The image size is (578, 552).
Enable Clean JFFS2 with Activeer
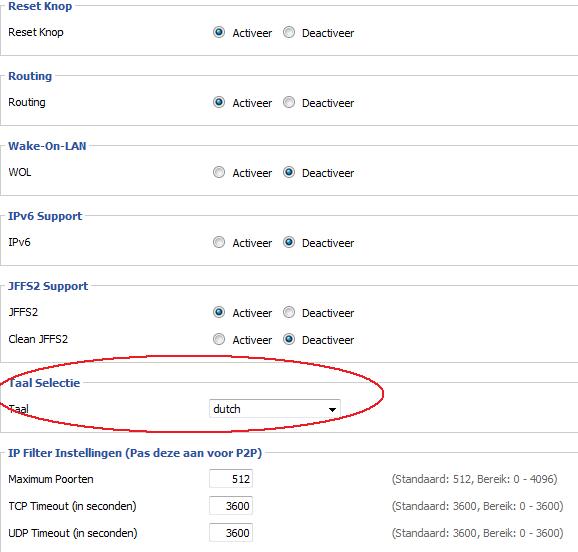point(219,339)
